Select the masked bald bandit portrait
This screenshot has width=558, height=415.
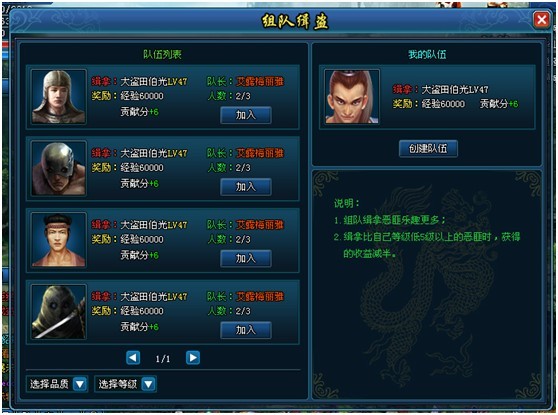[x=58, y=168]
